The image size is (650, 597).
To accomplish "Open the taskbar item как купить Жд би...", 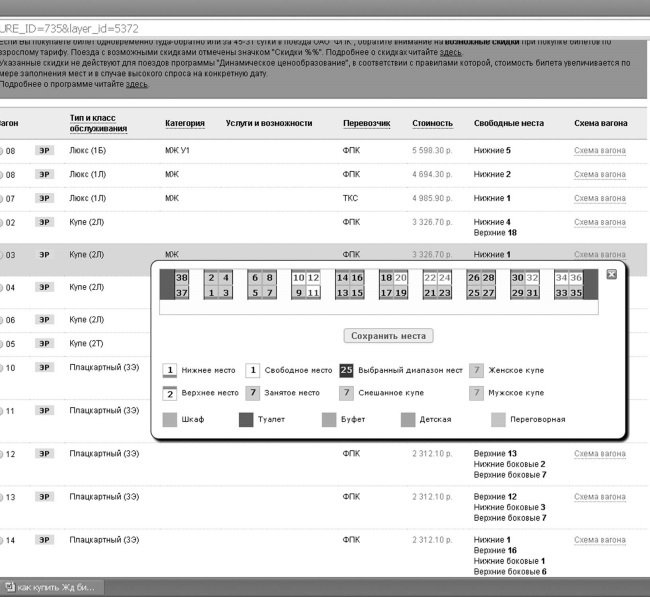I will (x=52, y=587).
